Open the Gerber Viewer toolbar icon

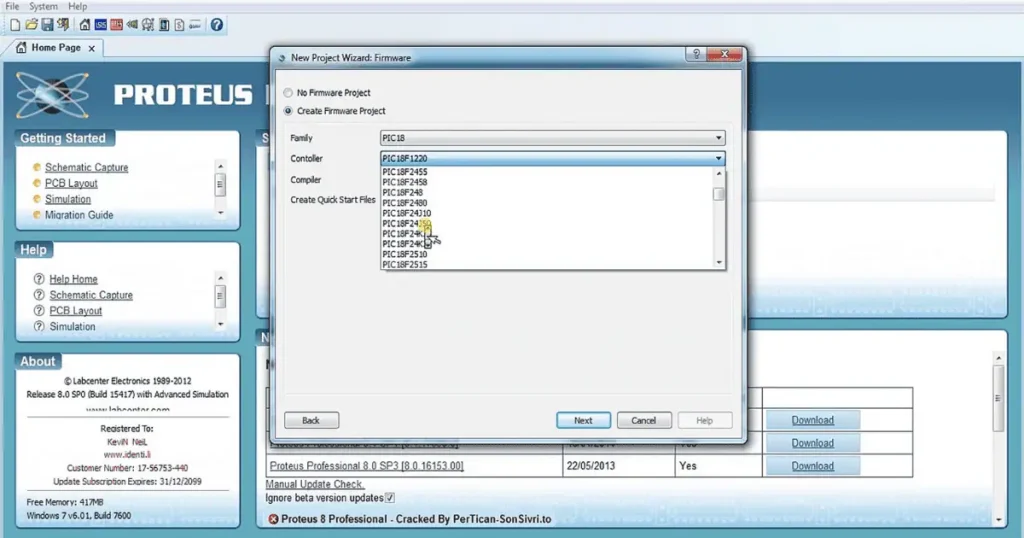[148, 25]
